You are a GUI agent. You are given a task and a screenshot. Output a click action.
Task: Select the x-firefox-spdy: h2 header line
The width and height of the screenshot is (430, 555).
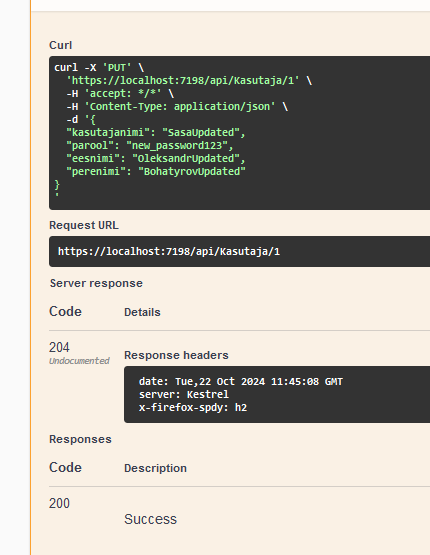[193, 407]
